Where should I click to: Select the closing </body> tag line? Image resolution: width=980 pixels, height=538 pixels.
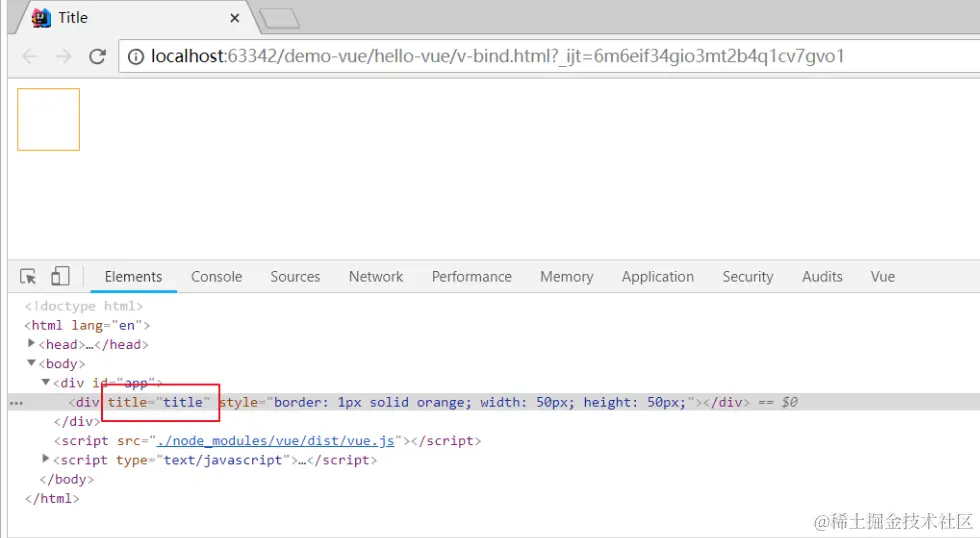[66, 479]
